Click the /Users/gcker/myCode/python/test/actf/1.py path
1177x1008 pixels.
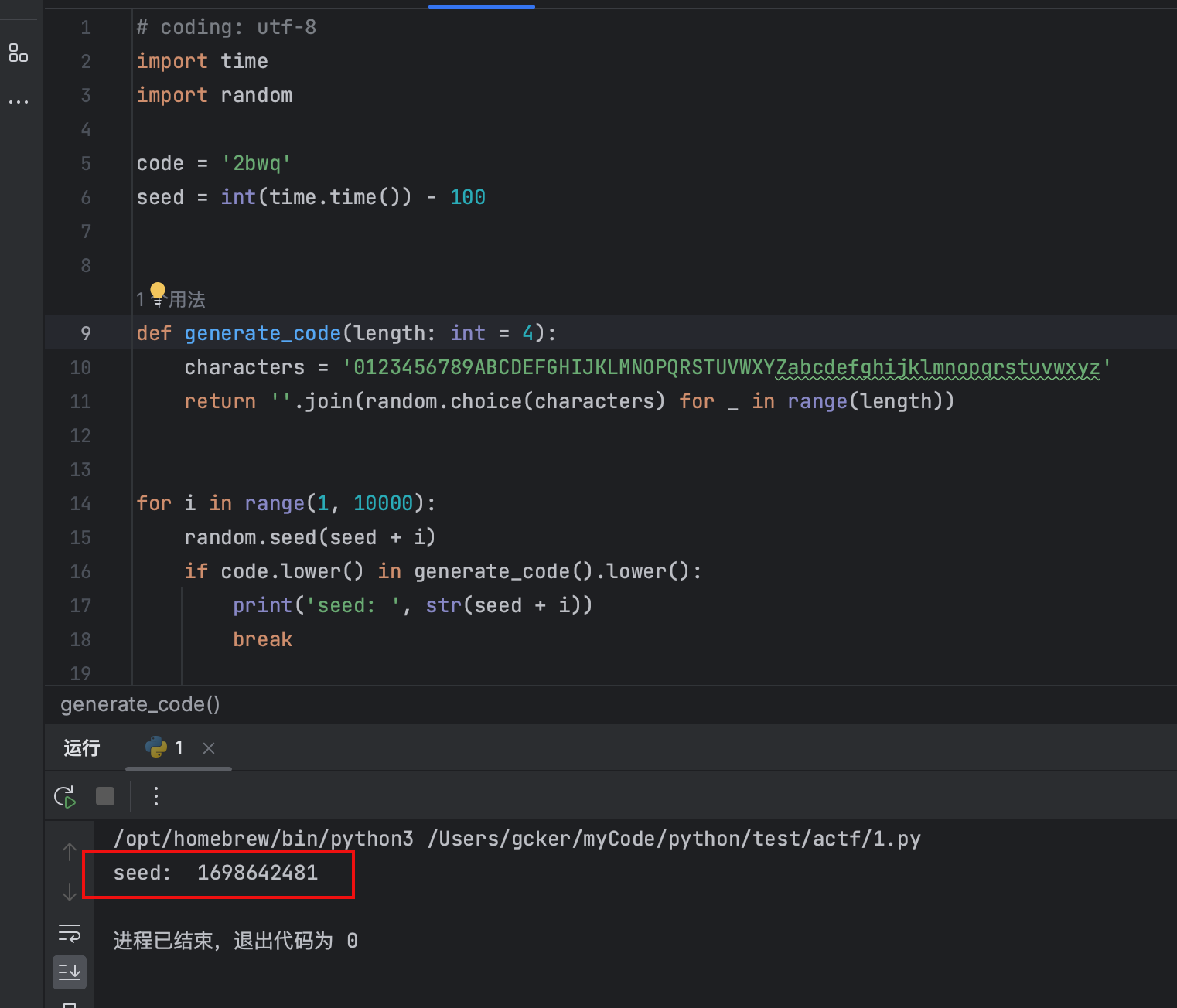[x=674, y=839]
